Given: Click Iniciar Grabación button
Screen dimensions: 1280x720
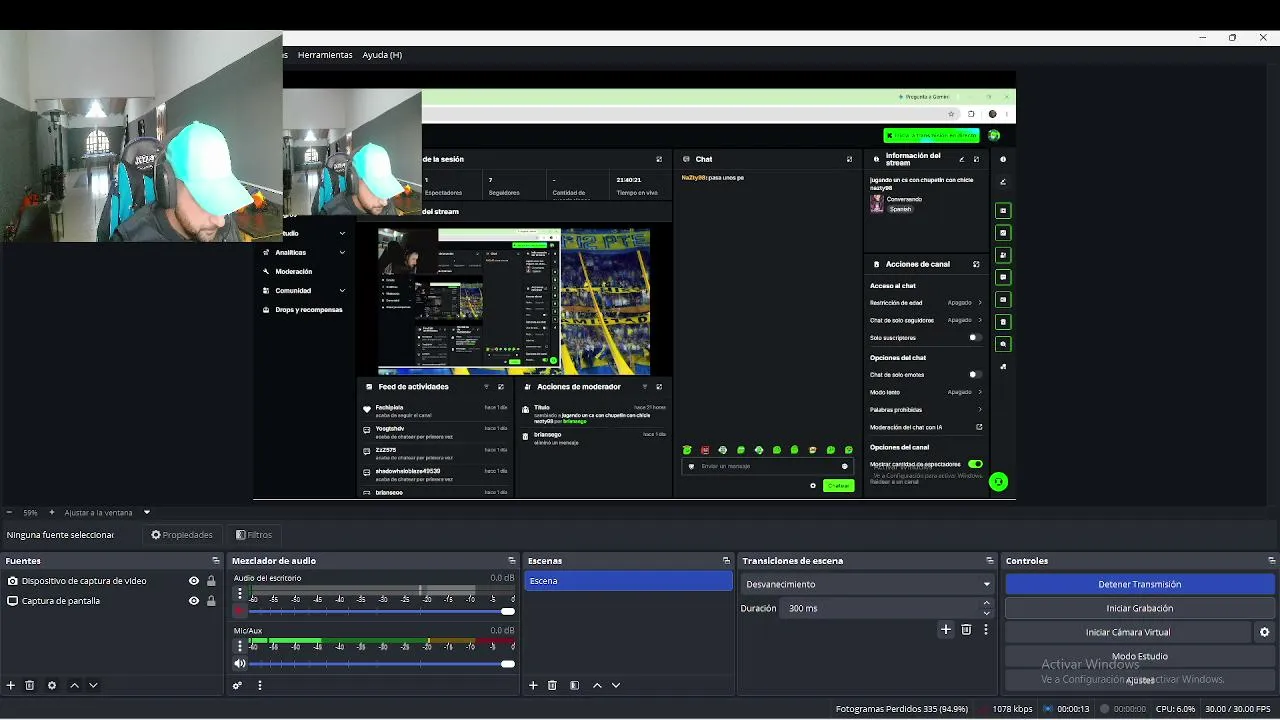Looking at the screenshot, I should click(x=1140, y=608).
